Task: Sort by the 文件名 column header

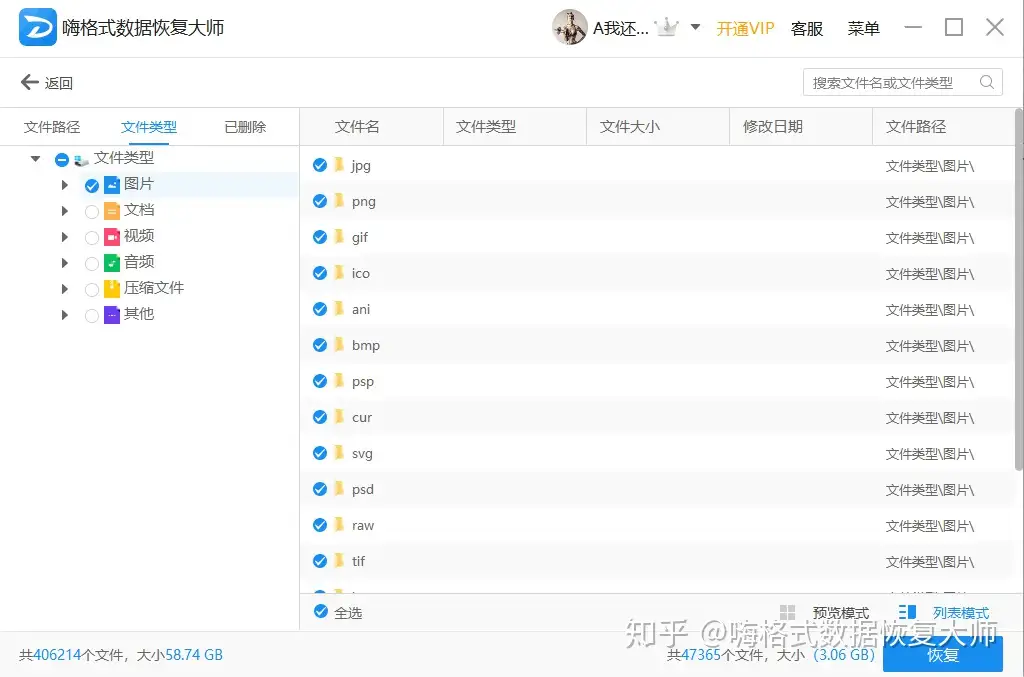Action: [x=372, y=127]
